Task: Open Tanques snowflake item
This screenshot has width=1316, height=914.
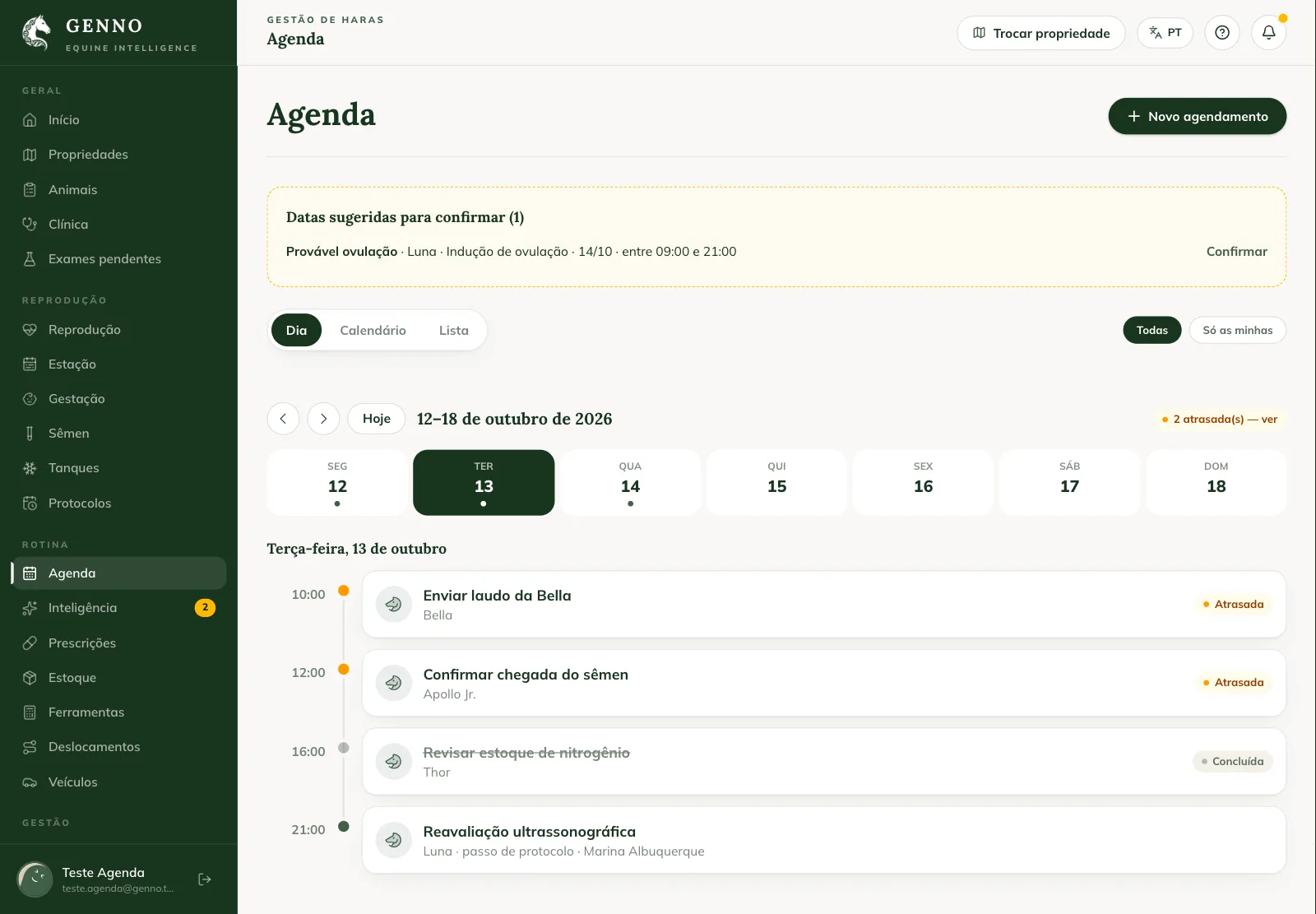Action: click(118, 468)
